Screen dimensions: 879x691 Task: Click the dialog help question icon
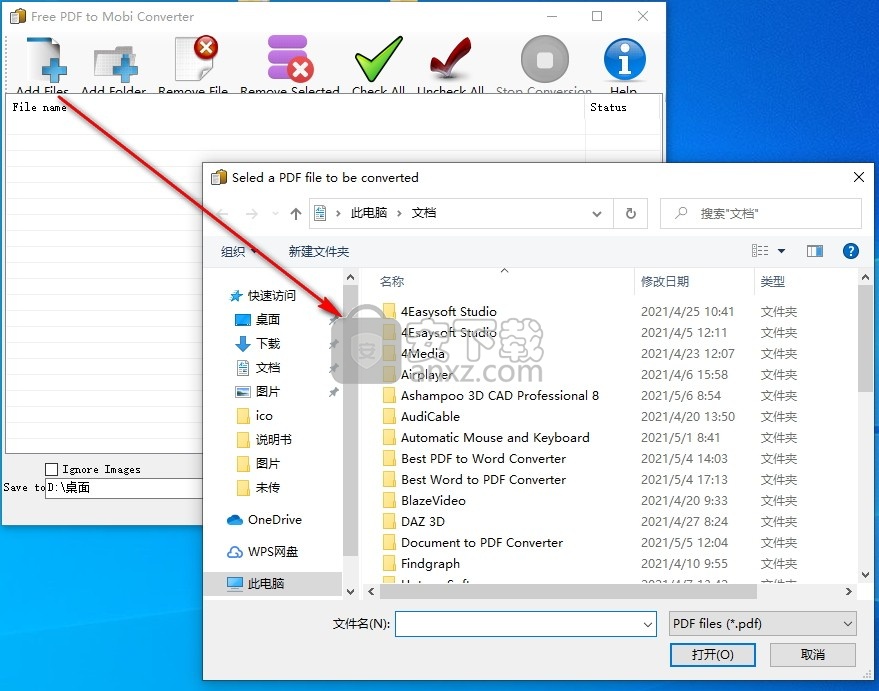tap(850, 251)
